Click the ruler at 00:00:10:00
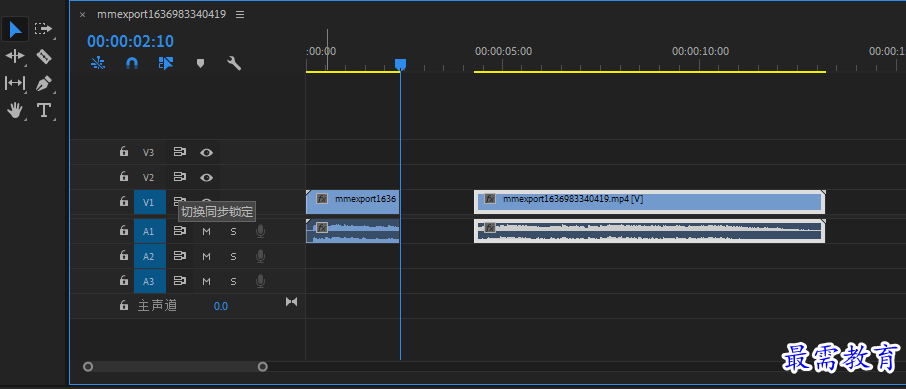 point(700,51)
